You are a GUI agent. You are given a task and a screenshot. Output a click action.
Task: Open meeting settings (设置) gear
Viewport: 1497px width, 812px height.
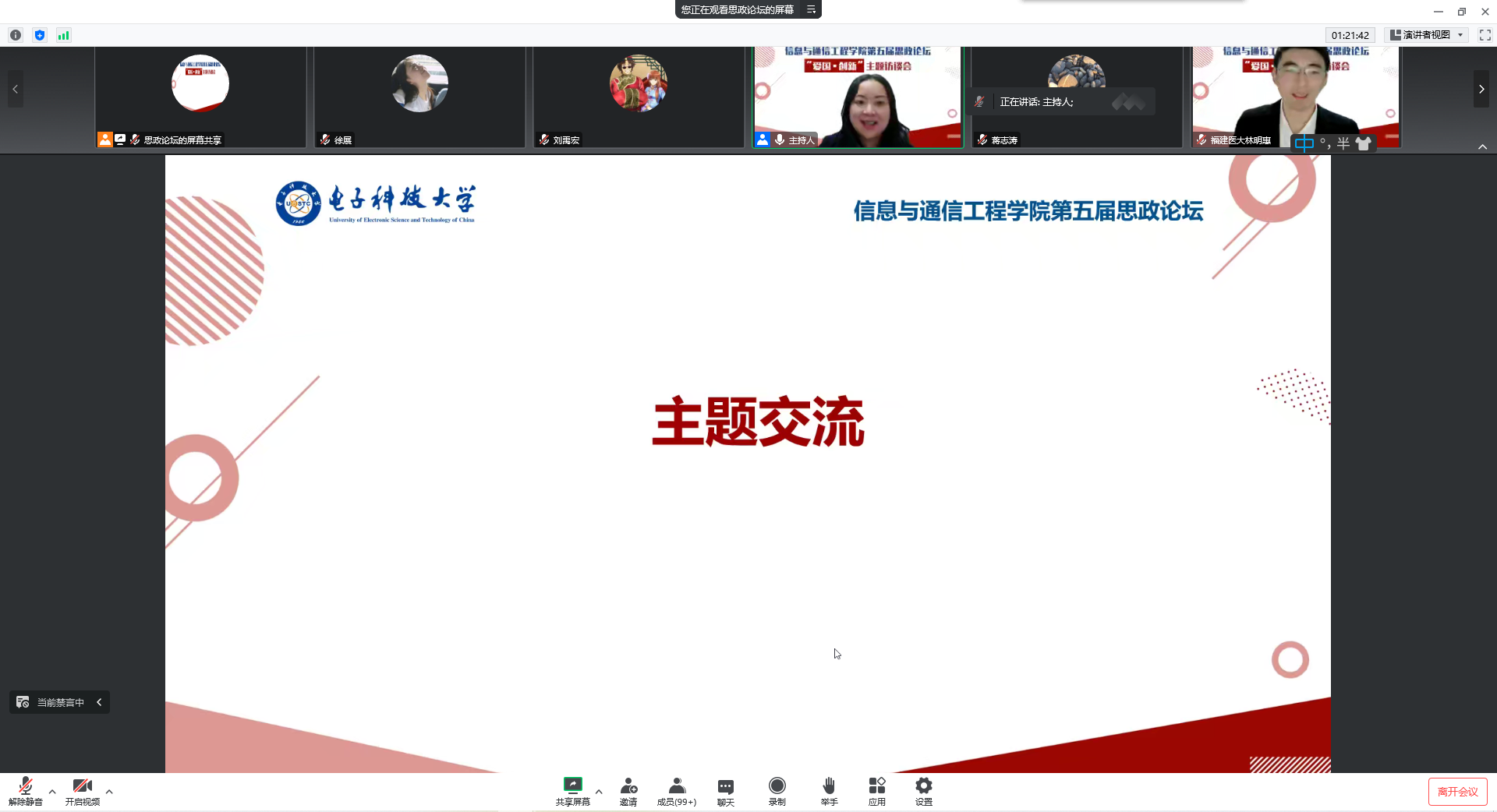point(923,790)
